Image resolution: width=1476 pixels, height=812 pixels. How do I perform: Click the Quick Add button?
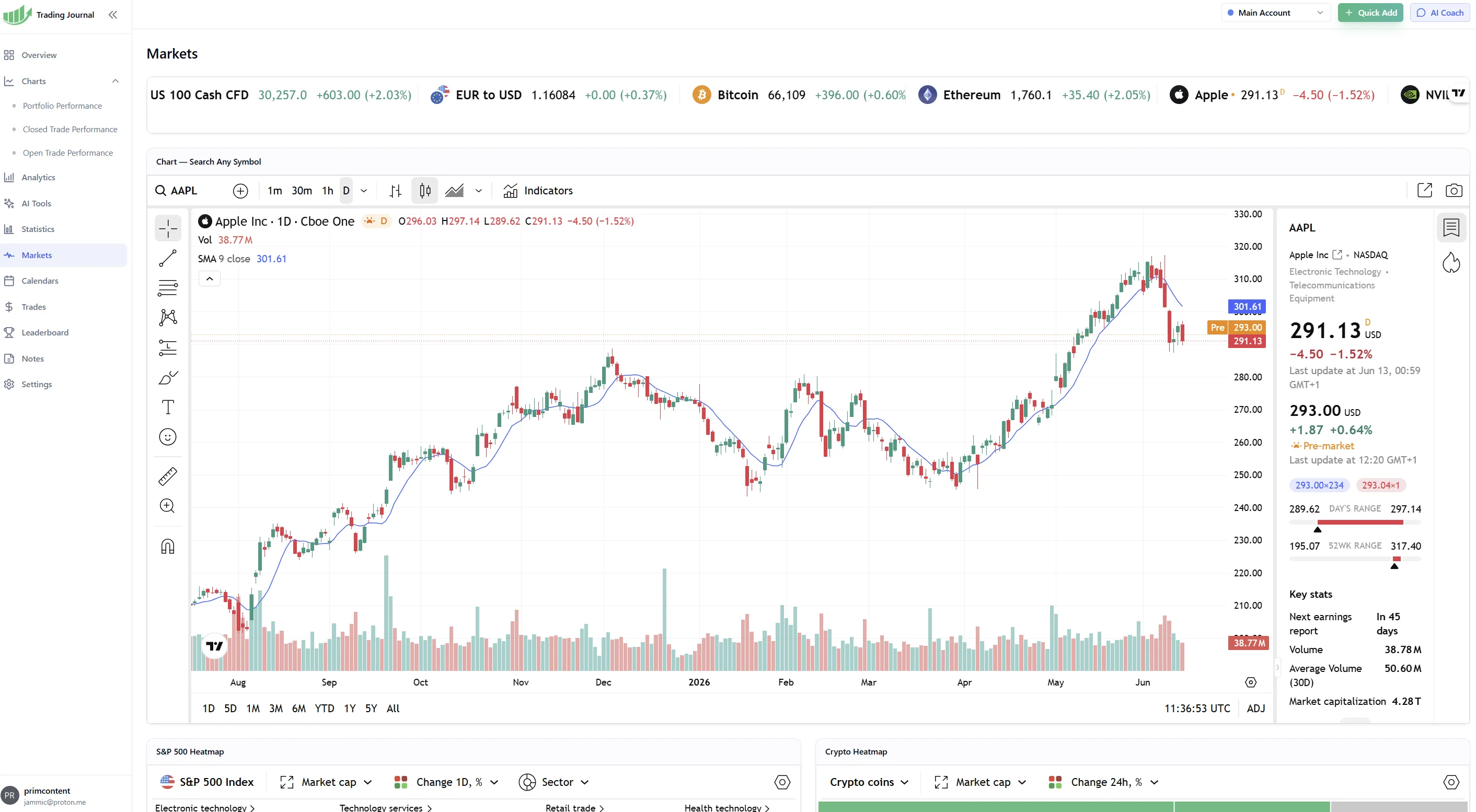tap(1370, 13)
